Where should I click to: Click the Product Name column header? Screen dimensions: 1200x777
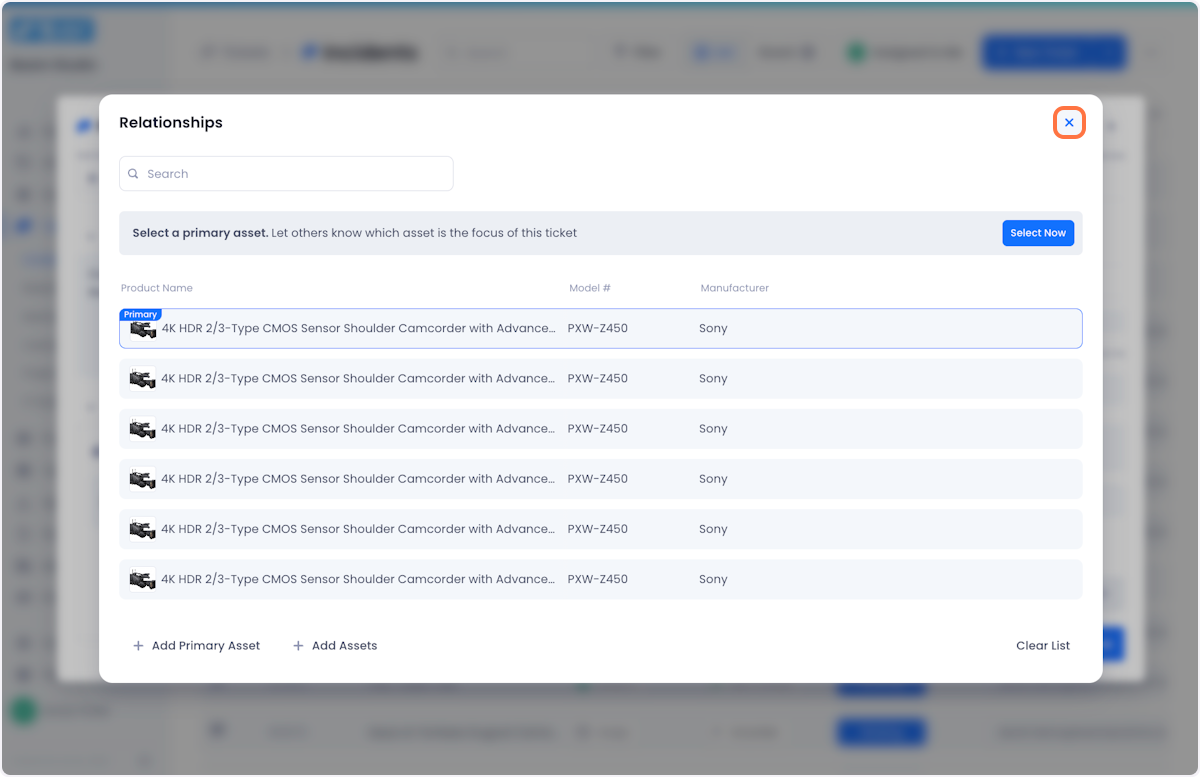coord(157,288)
